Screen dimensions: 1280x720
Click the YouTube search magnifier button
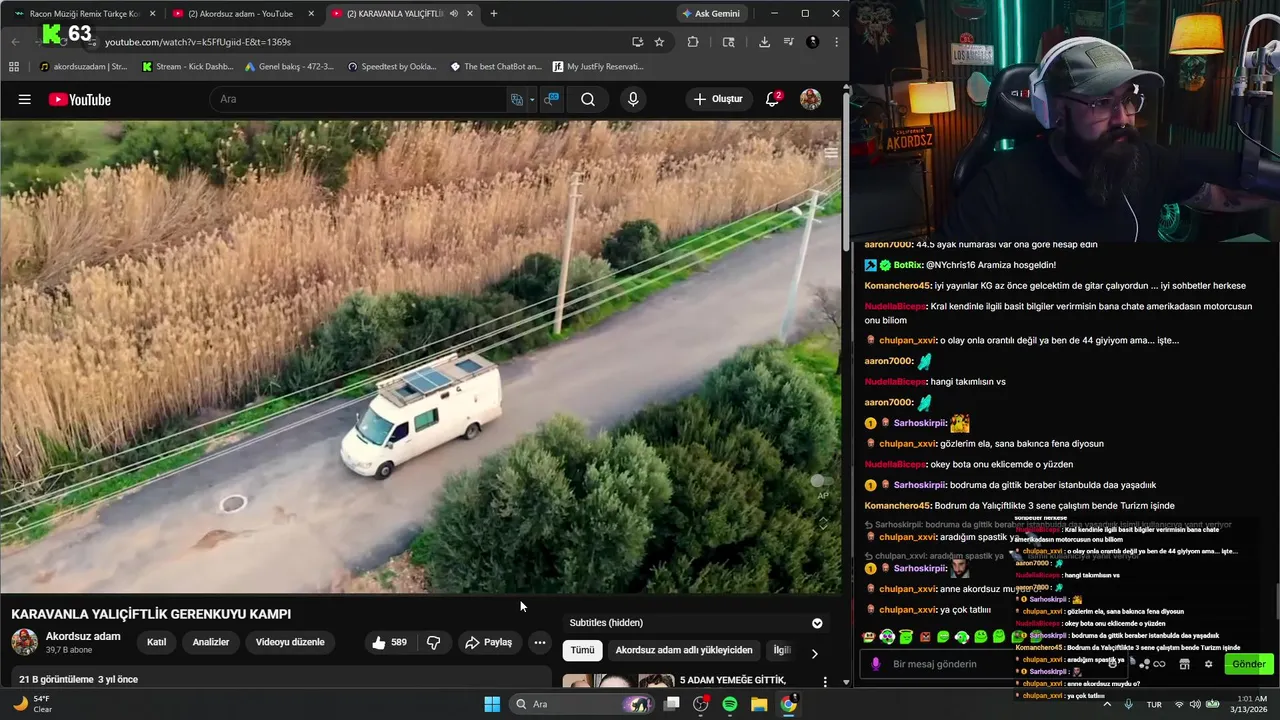[588, 99]
